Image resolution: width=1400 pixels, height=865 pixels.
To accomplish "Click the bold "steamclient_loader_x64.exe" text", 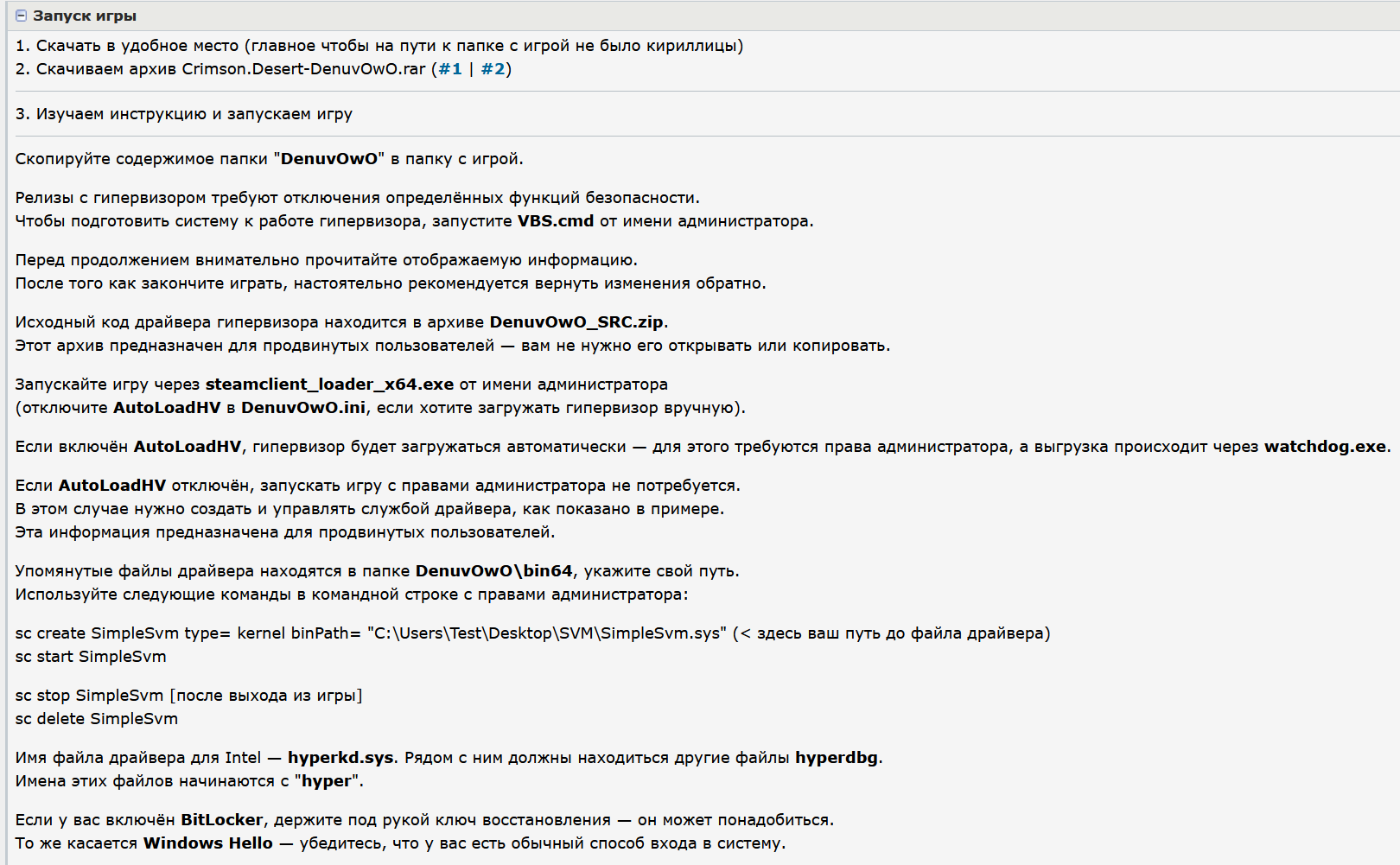I will click(329, 385).
